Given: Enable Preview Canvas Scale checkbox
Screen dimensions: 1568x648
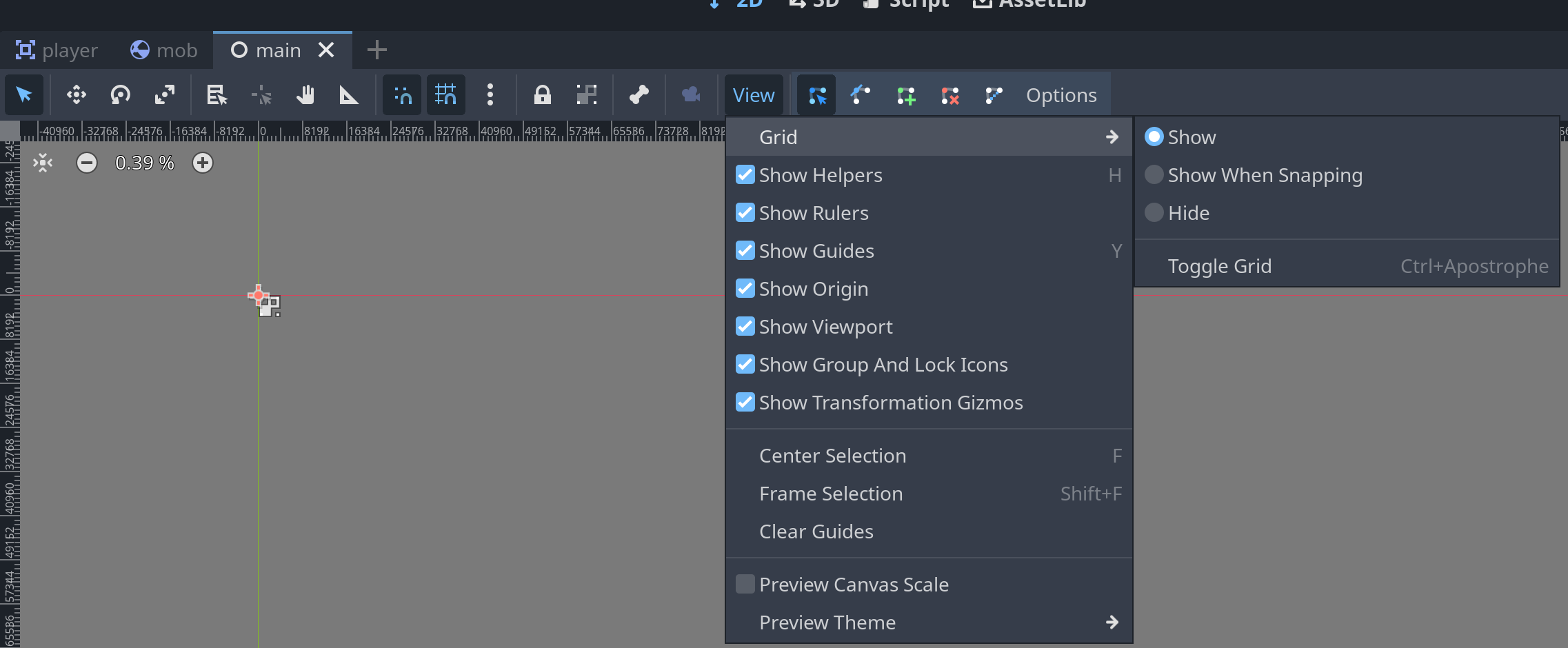Looking at the screenshot, I should 745,585.
